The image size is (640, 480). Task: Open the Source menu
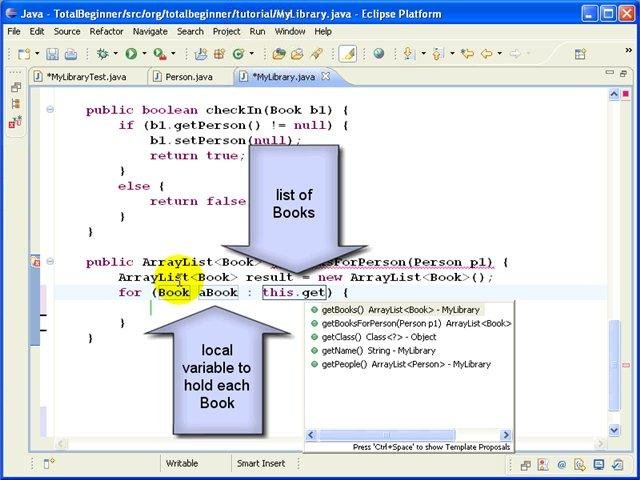(x=67, y=31)
